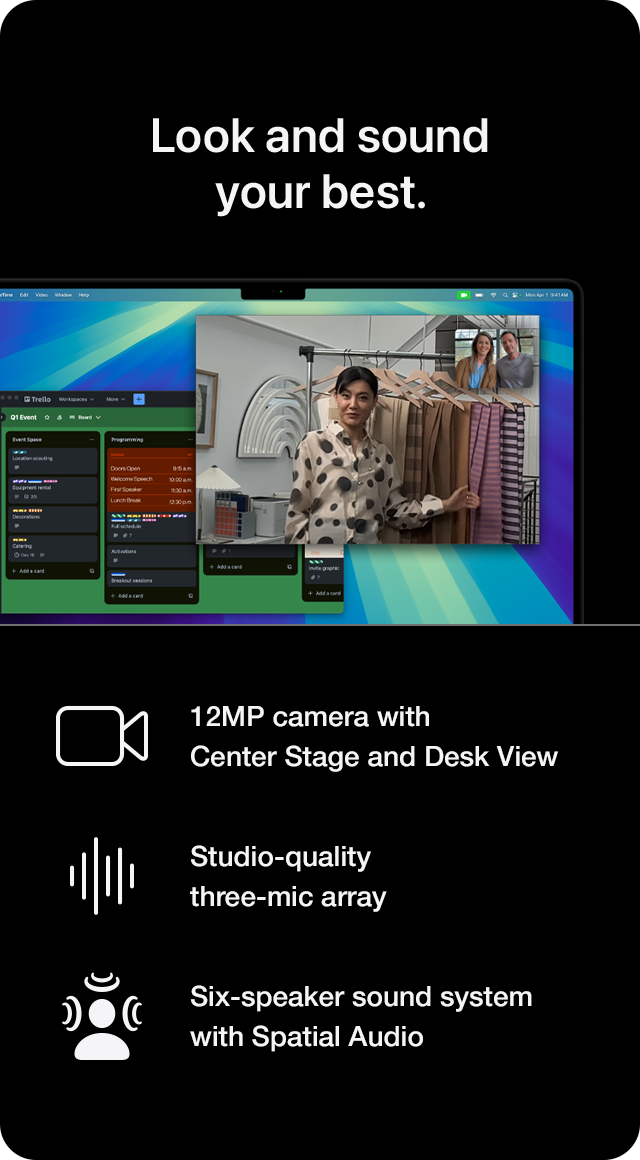
Task: Click the Spatial Audio person icon
Action: (x=102, y=1016)
